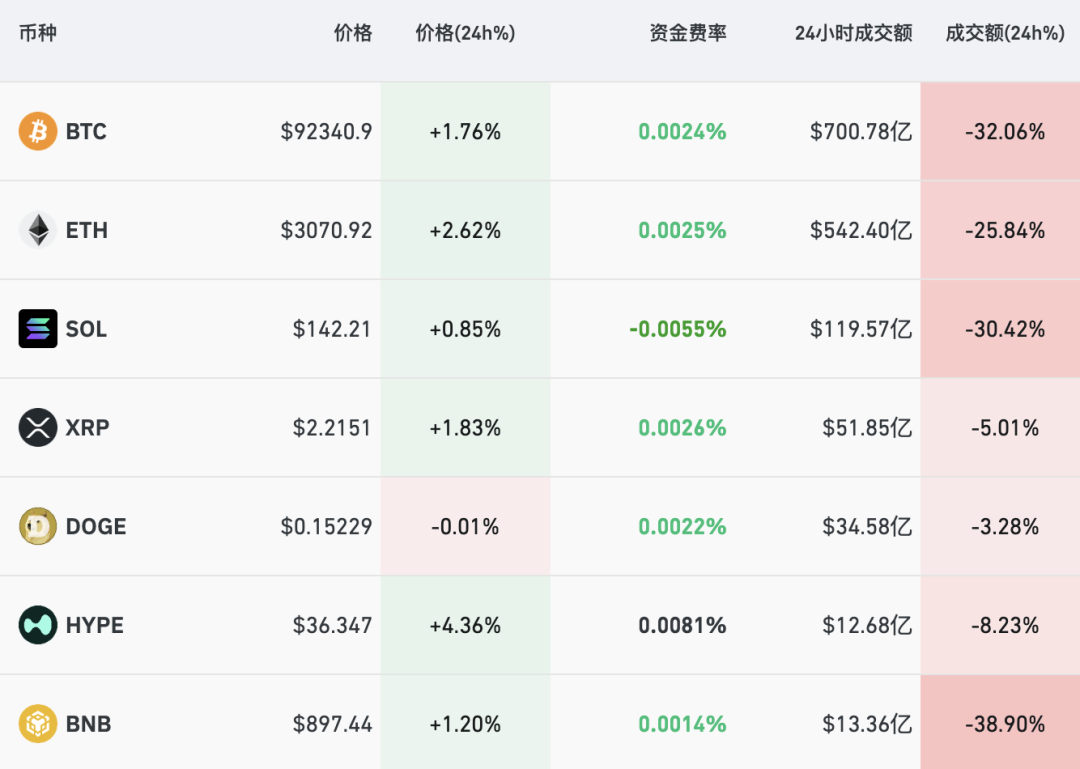
Task: Open the BTC coin name link
Action: (86, 132)
